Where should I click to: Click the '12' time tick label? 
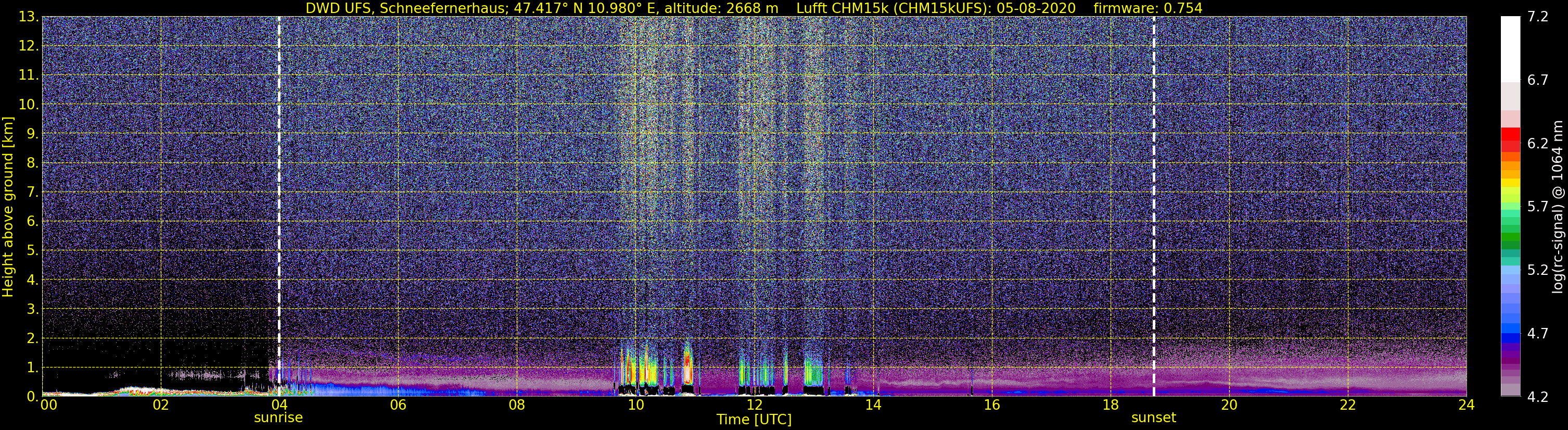(x=754, y=405)
